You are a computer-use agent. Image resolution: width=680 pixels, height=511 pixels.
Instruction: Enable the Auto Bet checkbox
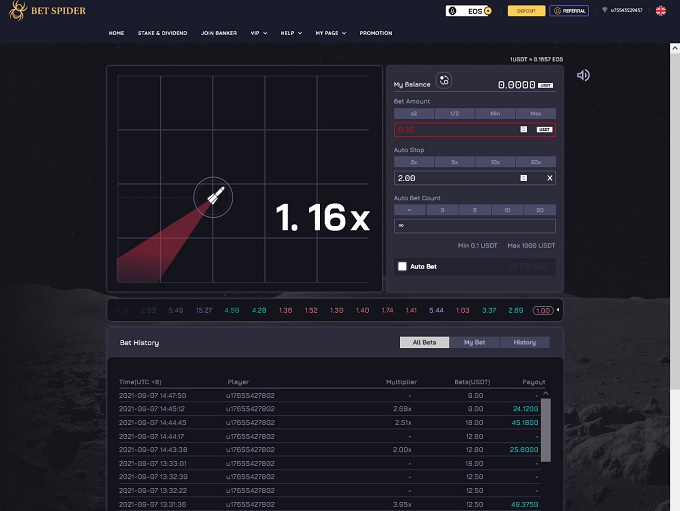click(x=402, y=267)
